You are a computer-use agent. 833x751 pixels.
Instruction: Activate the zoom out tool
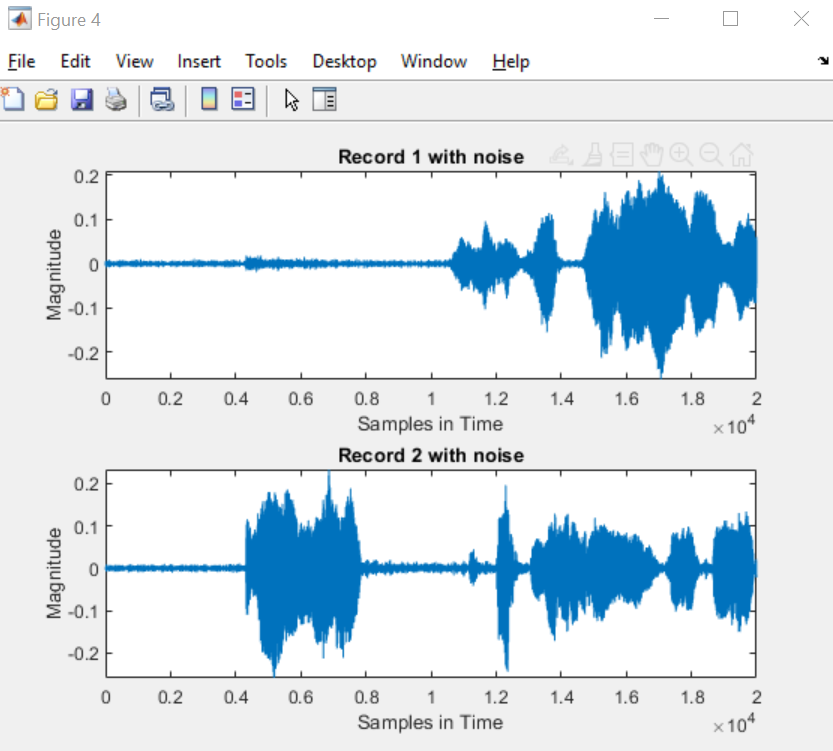tap(710, 155)
